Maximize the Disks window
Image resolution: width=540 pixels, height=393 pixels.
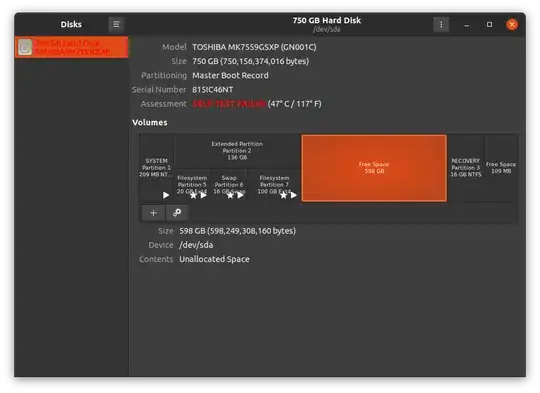[x=489, y=24]
